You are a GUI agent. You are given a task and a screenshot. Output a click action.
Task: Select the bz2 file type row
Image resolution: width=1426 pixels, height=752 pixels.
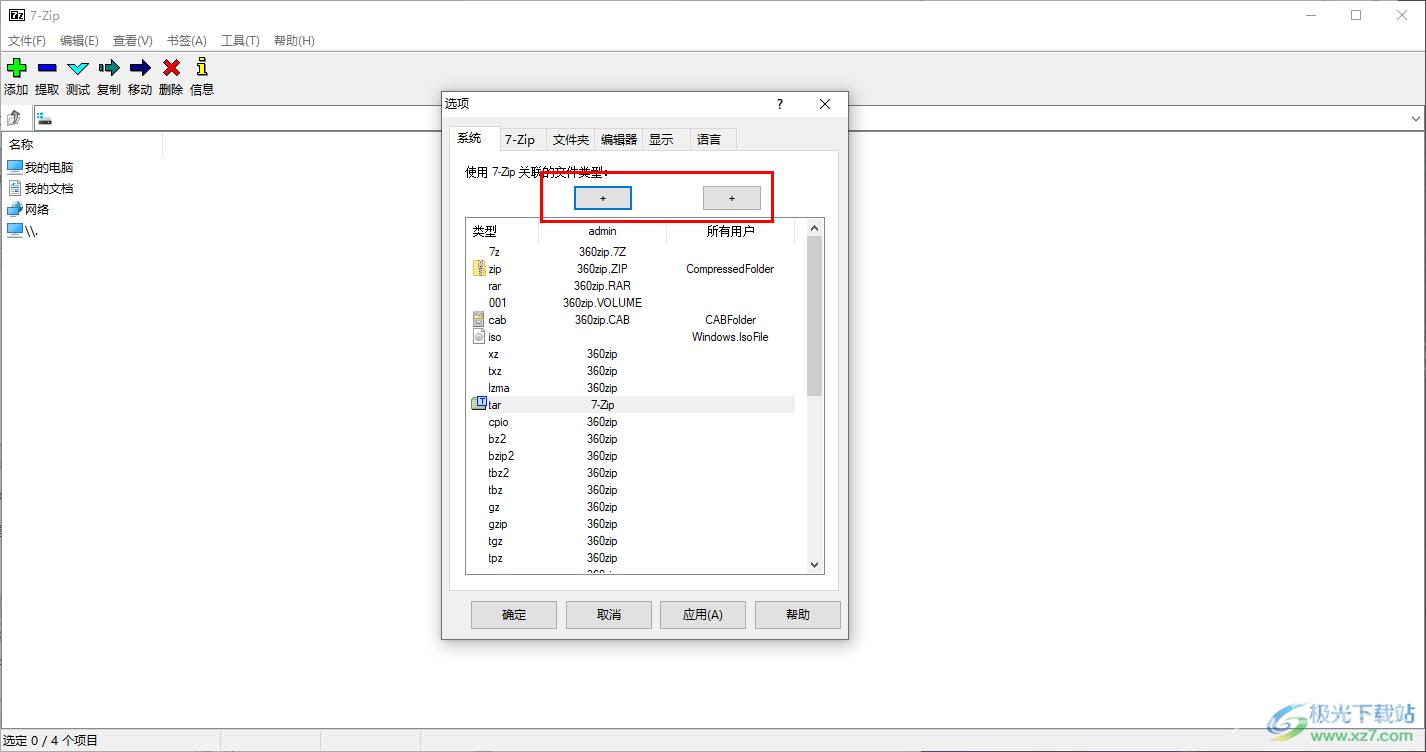coord(632,439)
